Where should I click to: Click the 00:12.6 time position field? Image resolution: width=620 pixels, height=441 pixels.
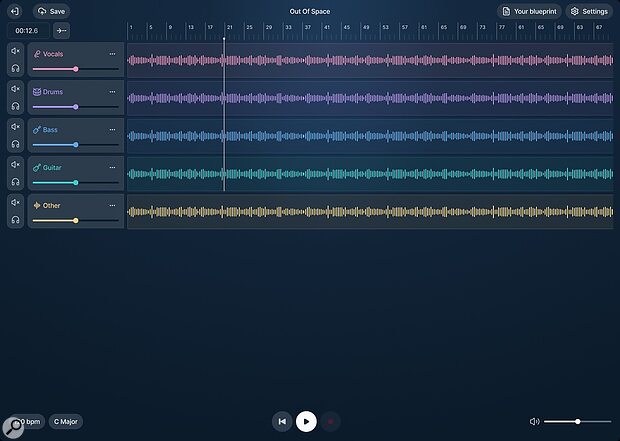tap(27, 30)
